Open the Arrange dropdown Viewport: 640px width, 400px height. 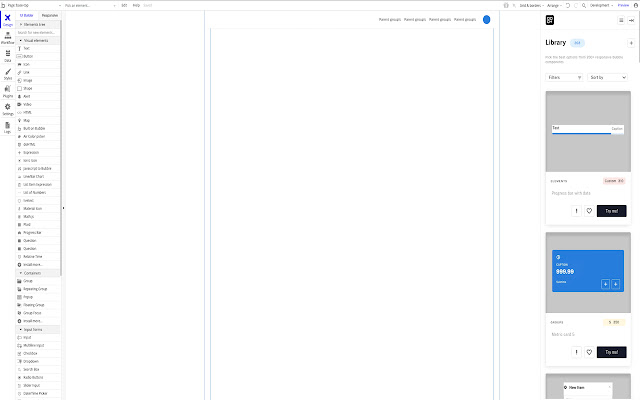[x=554, y=5]
